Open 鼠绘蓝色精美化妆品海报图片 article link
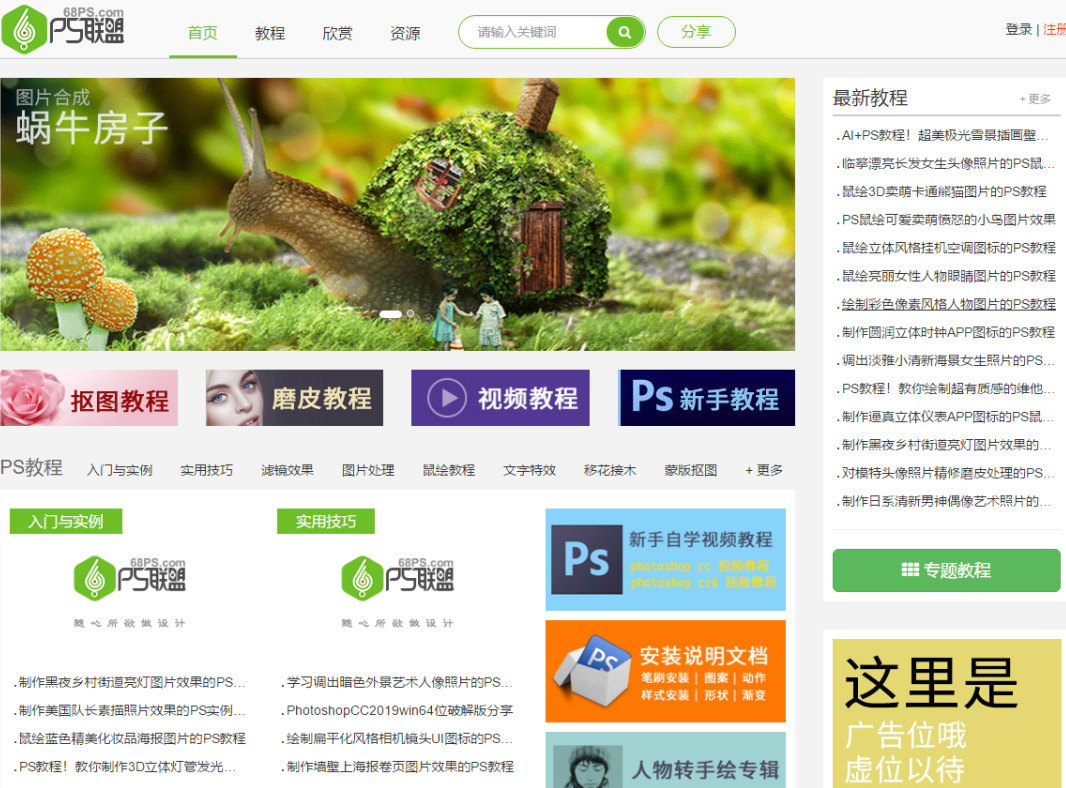Image resolution: width=1066 pixels, height=788 pixels. point(130,738)
